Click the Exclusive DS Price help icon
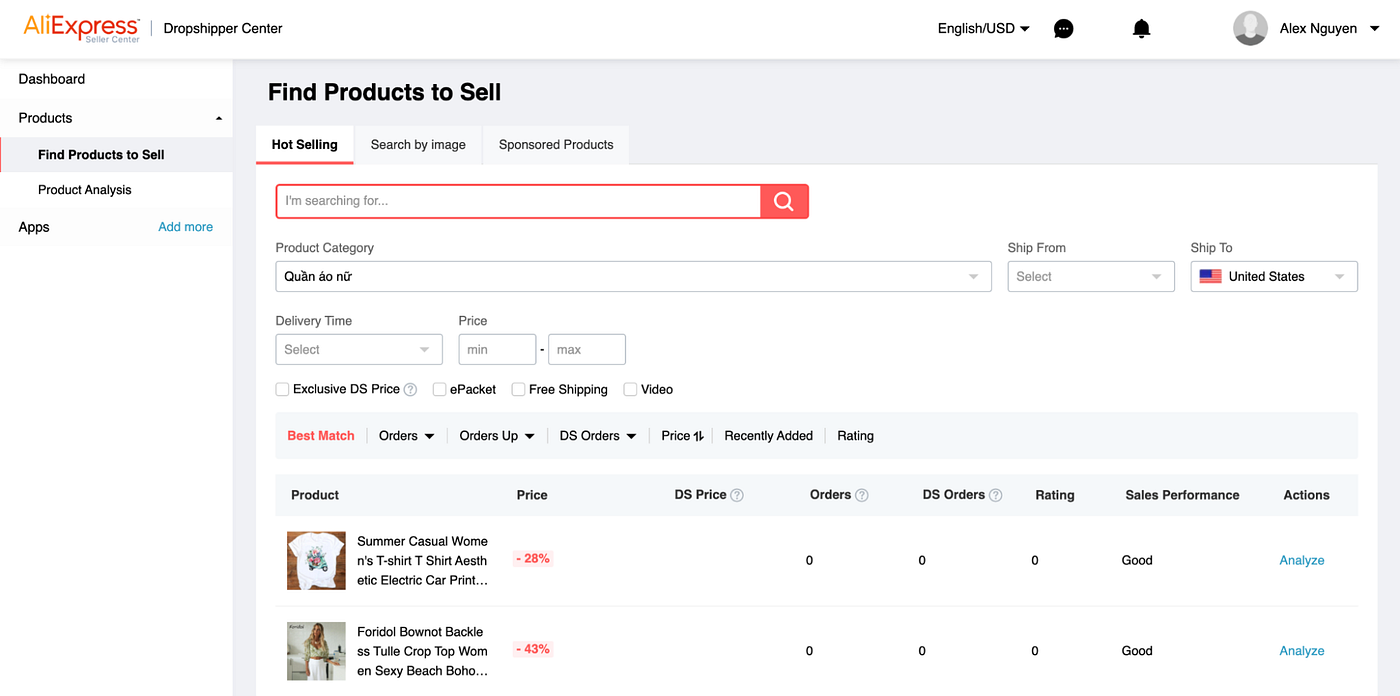 [x=410, y=390]
